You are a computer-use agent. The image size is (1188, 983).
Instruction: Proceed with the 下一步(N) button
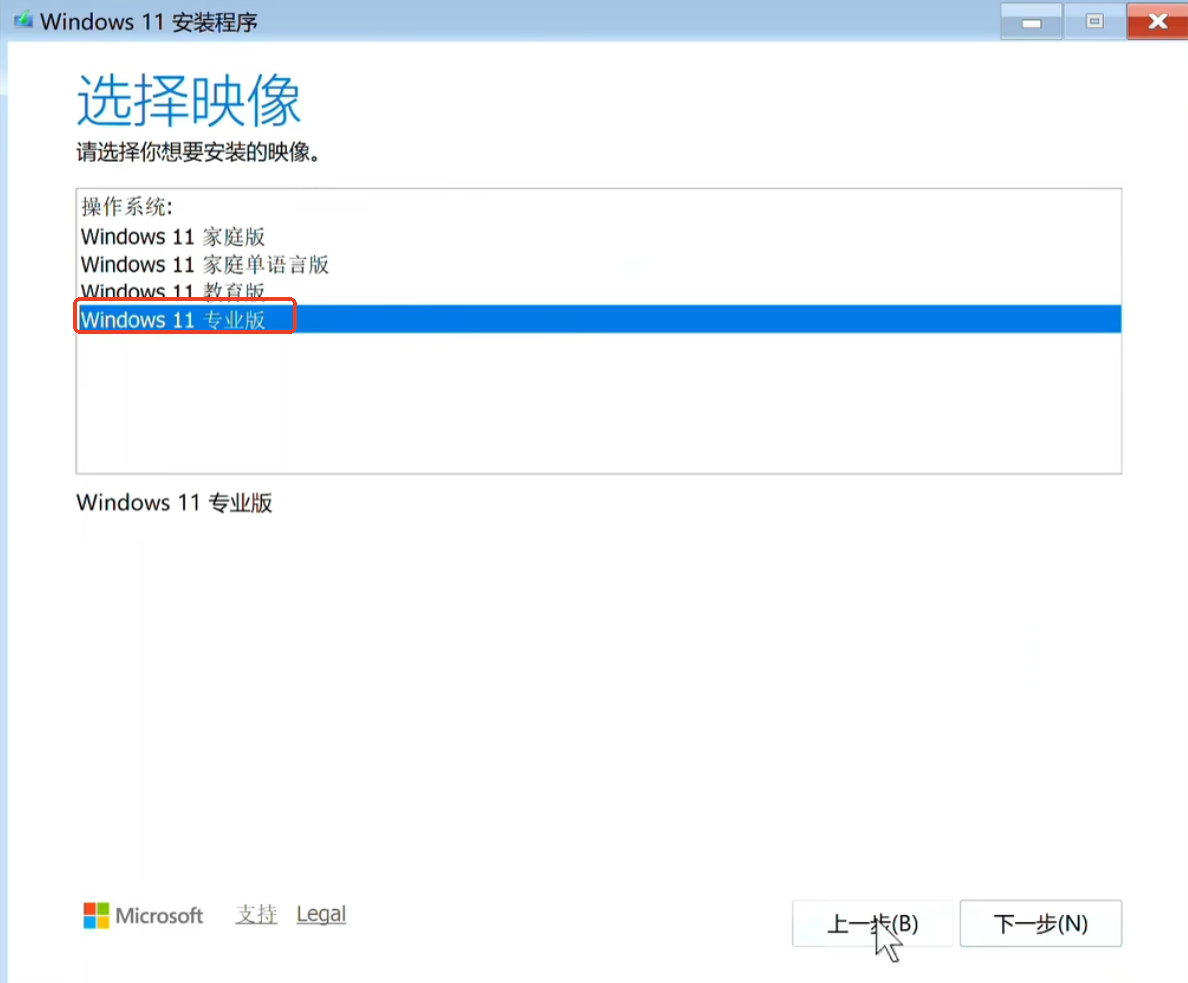tap(1040, 924)
